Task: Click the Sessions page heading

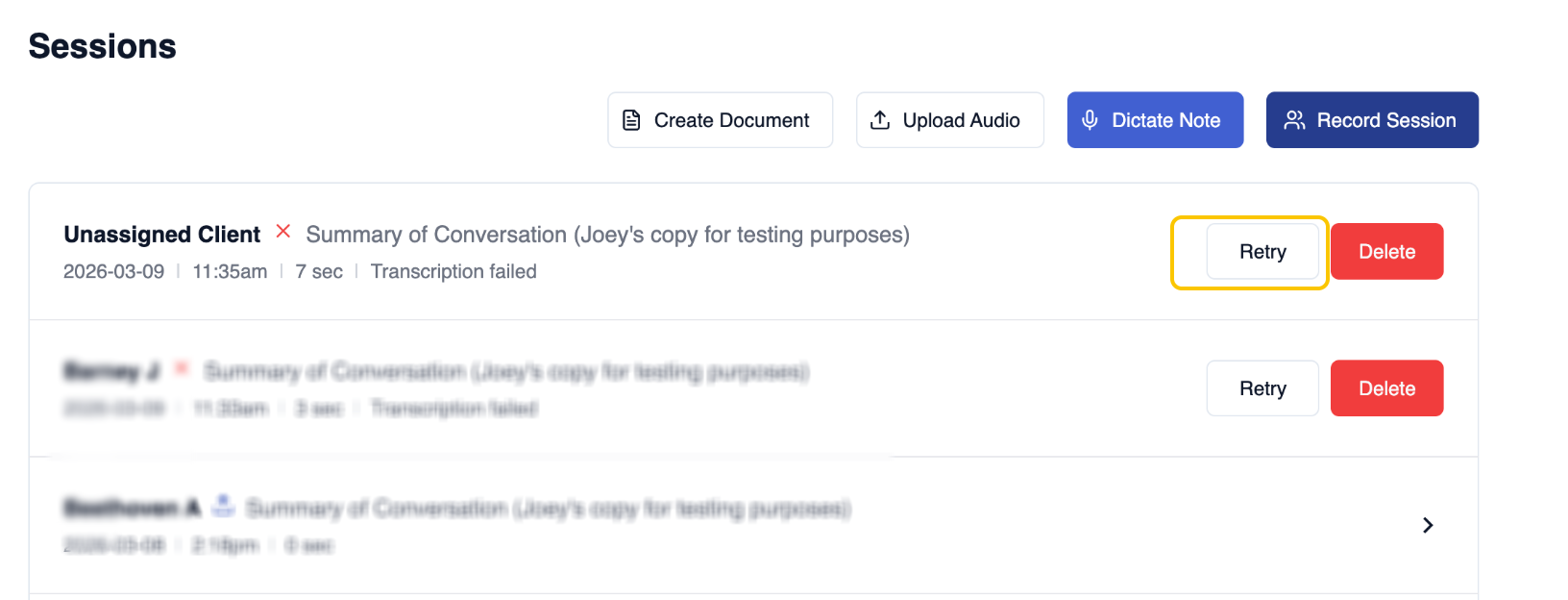Action: 103,46
